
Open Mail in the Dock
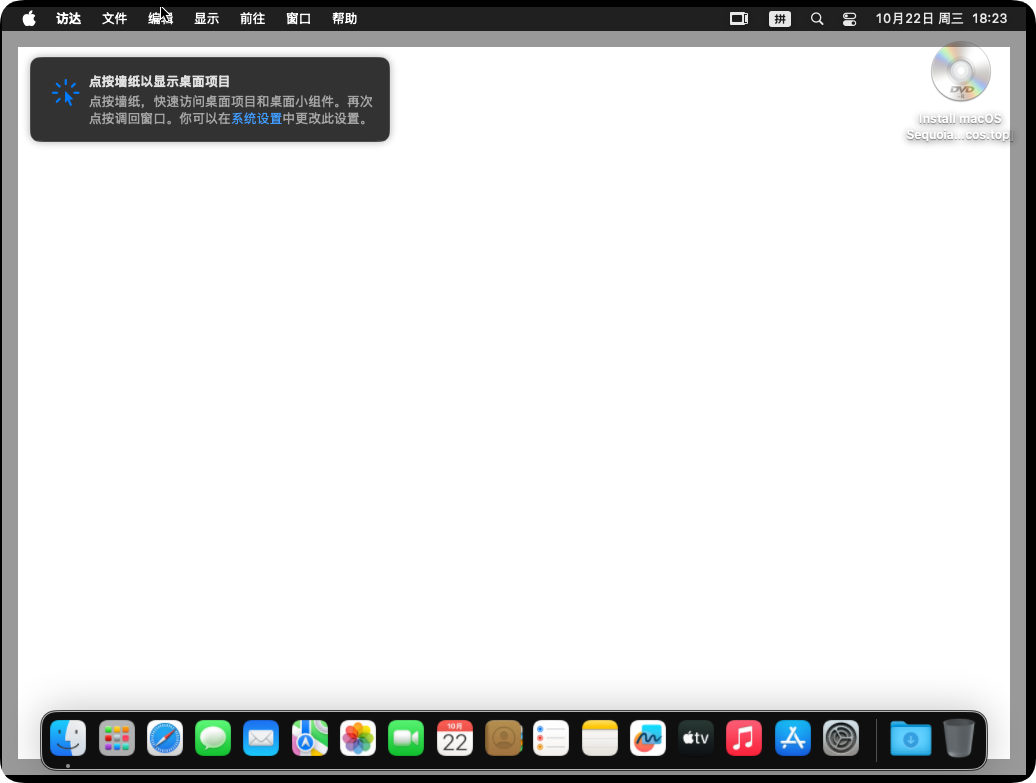tap(261, 738)
